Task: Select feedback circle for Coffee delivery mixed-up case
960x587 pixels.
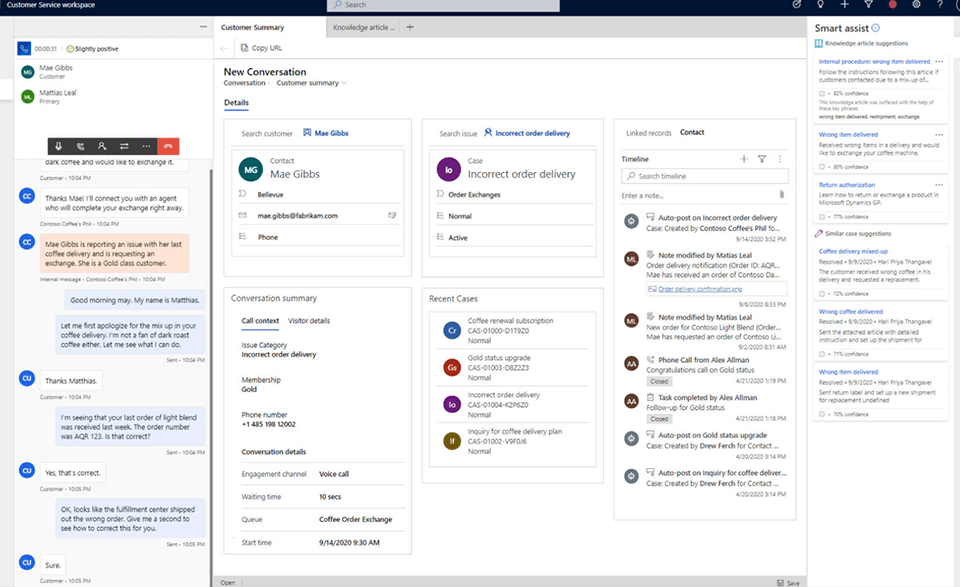Action: point(822,294)
